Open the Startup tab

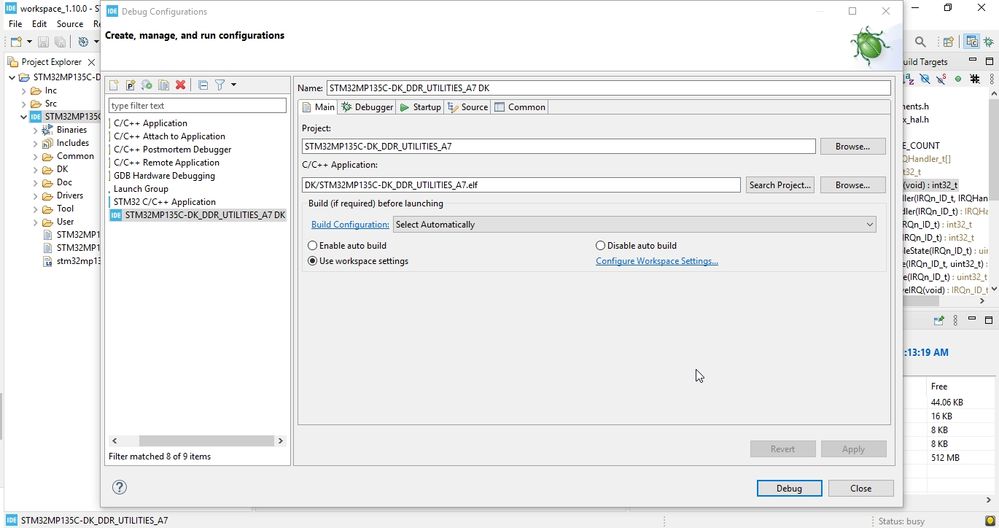pos(420,107)
